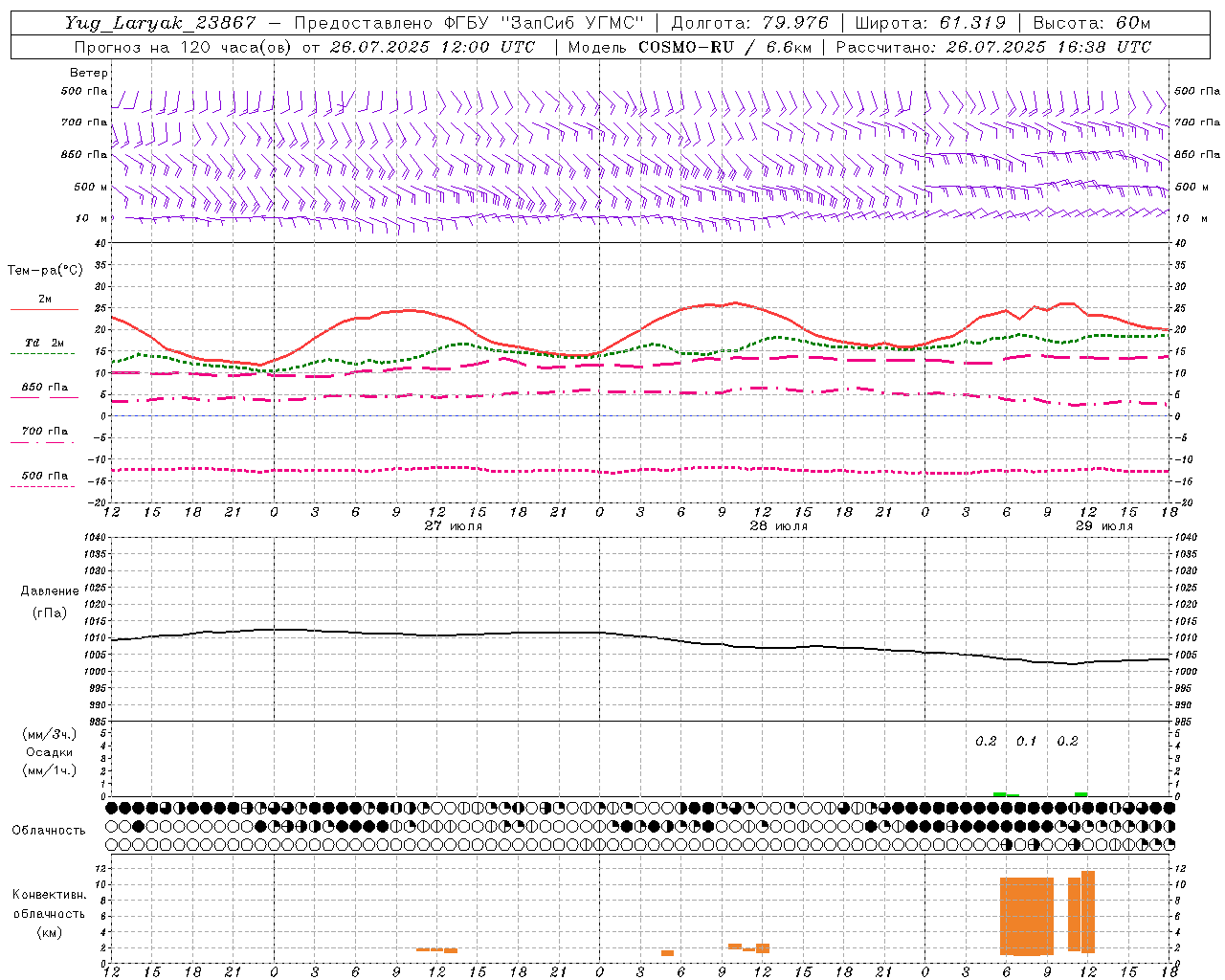Click the "0.1" precipitation amount value
The width and height of the screenshot is (1225, 980).
click(x=1026, y=742)
